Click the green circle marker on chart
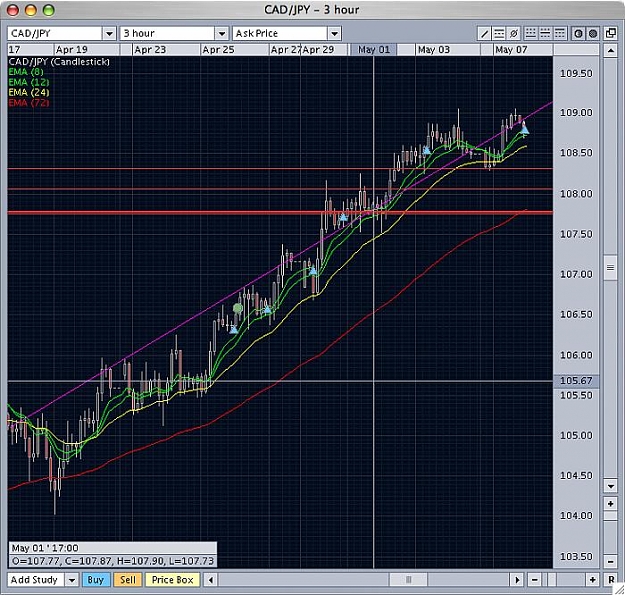Viewport: 625px width, 595px height. [238, 308]
